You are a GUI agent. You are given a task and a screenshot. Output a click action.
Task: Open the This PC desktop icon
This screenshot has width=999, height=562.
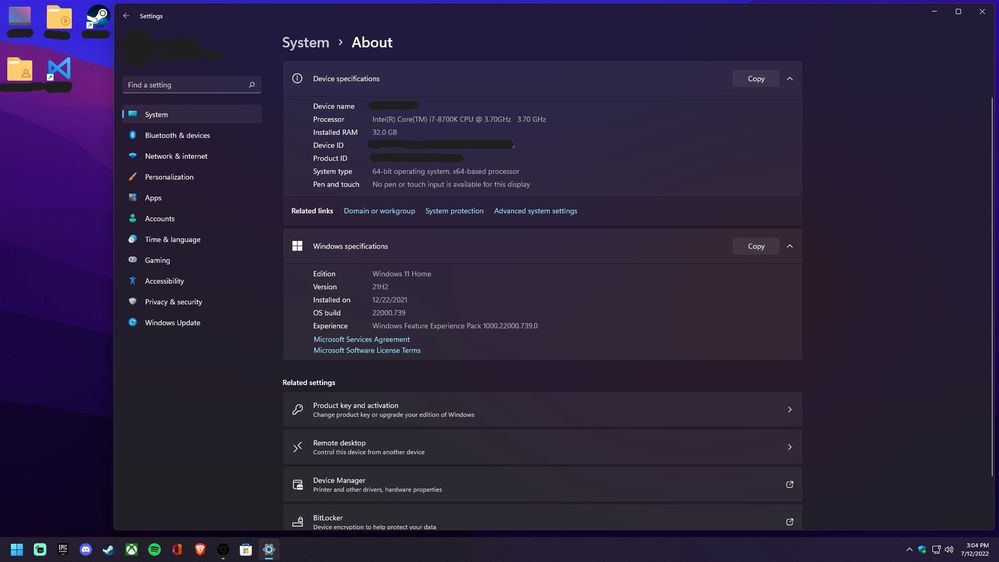pos(20,17)
